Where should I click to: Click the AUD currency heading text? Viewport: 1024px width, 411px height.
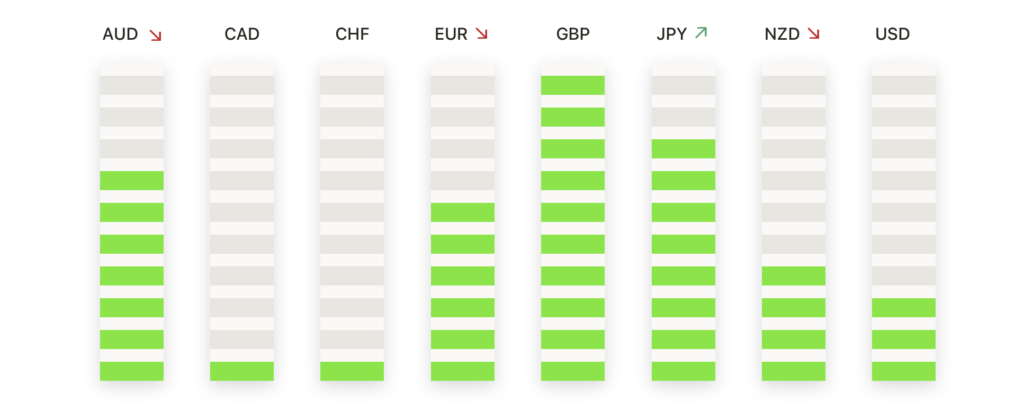point(120,34)
